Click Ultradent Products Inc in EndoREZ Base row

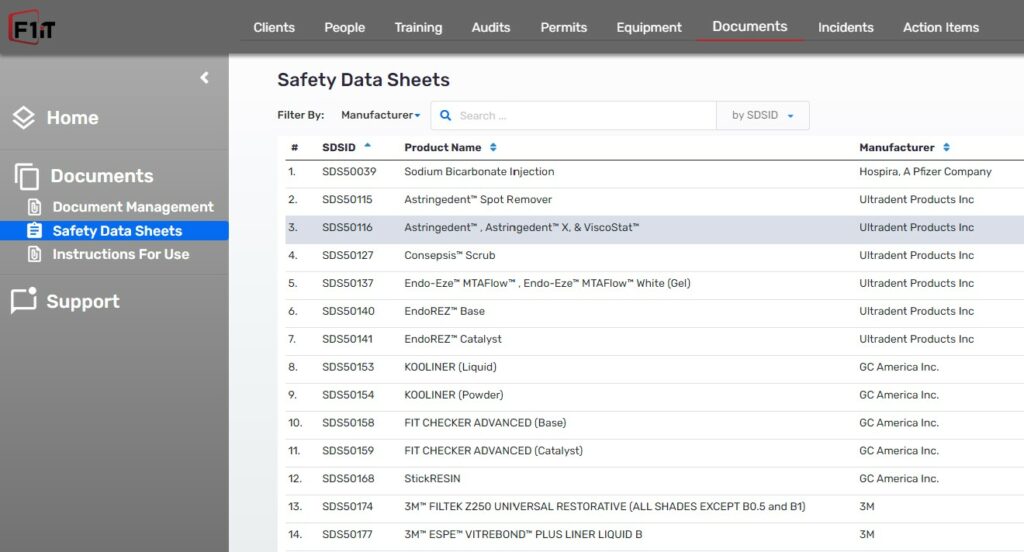[x=917, y=312]
